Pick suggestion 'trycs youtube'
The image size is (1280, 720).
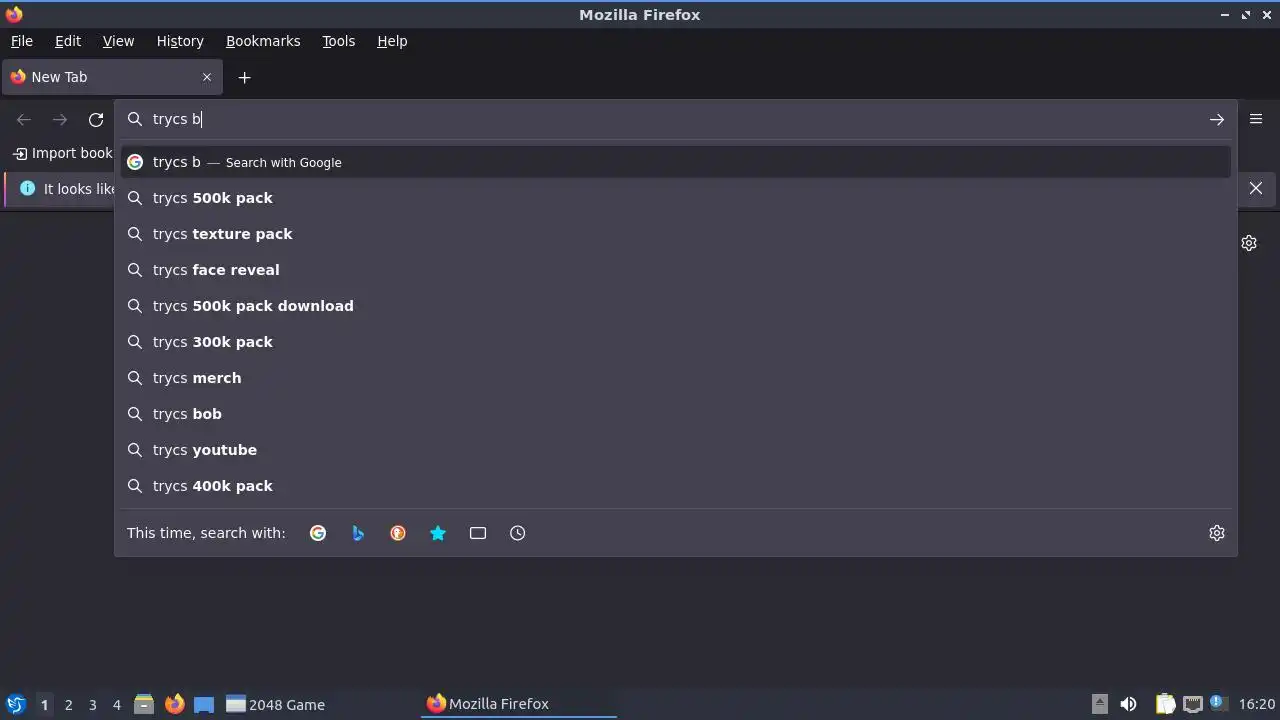tap(675, 450)
